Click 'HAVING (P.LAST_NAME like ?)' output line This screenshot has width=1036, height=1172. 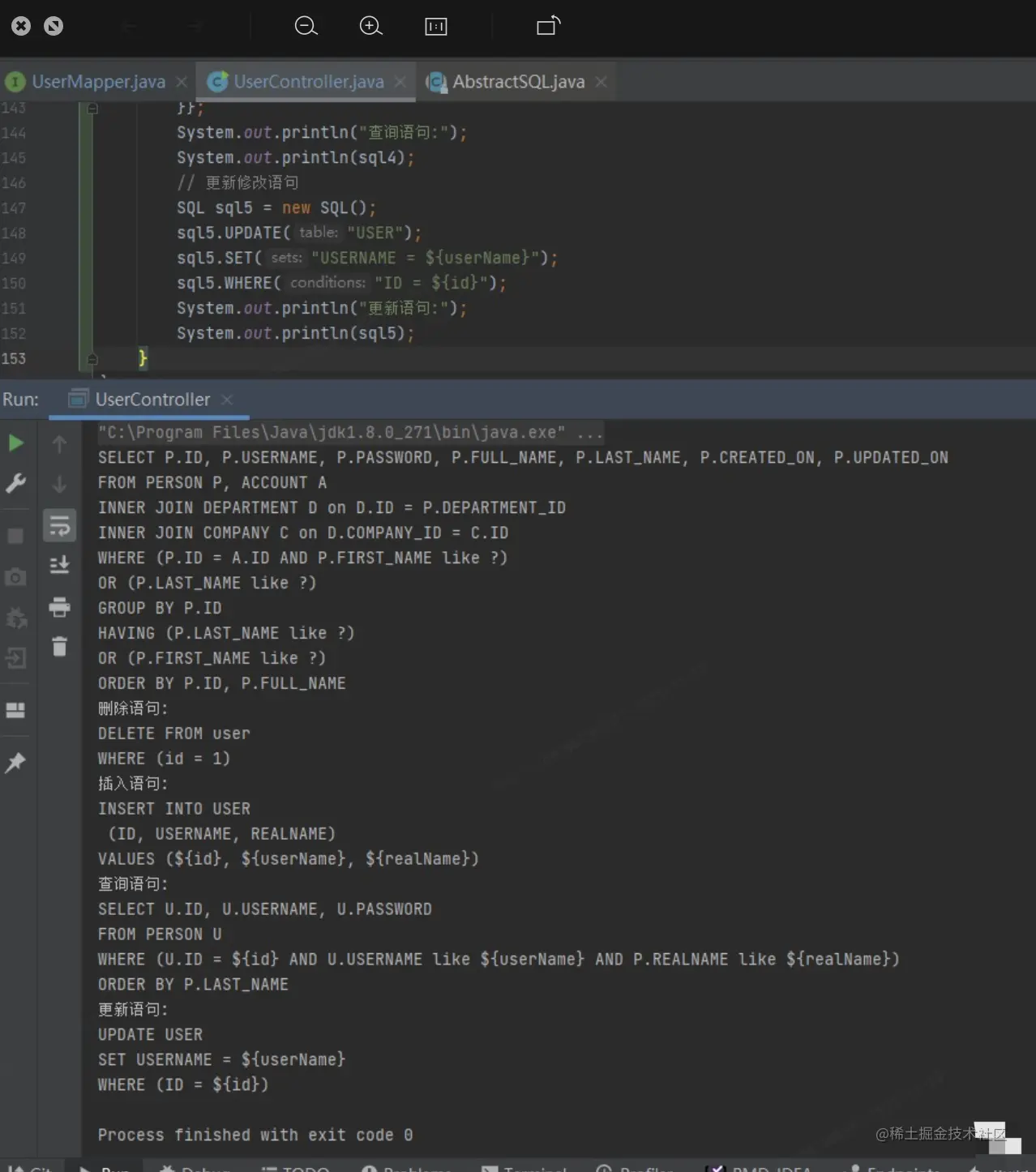pos(226,634)
